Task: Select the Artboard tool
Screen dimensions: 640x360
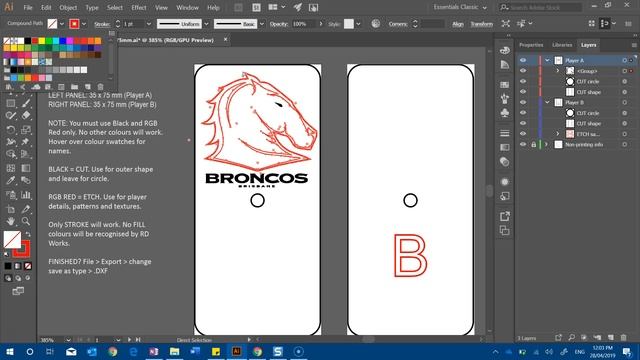Action: [x=11, y=209]
